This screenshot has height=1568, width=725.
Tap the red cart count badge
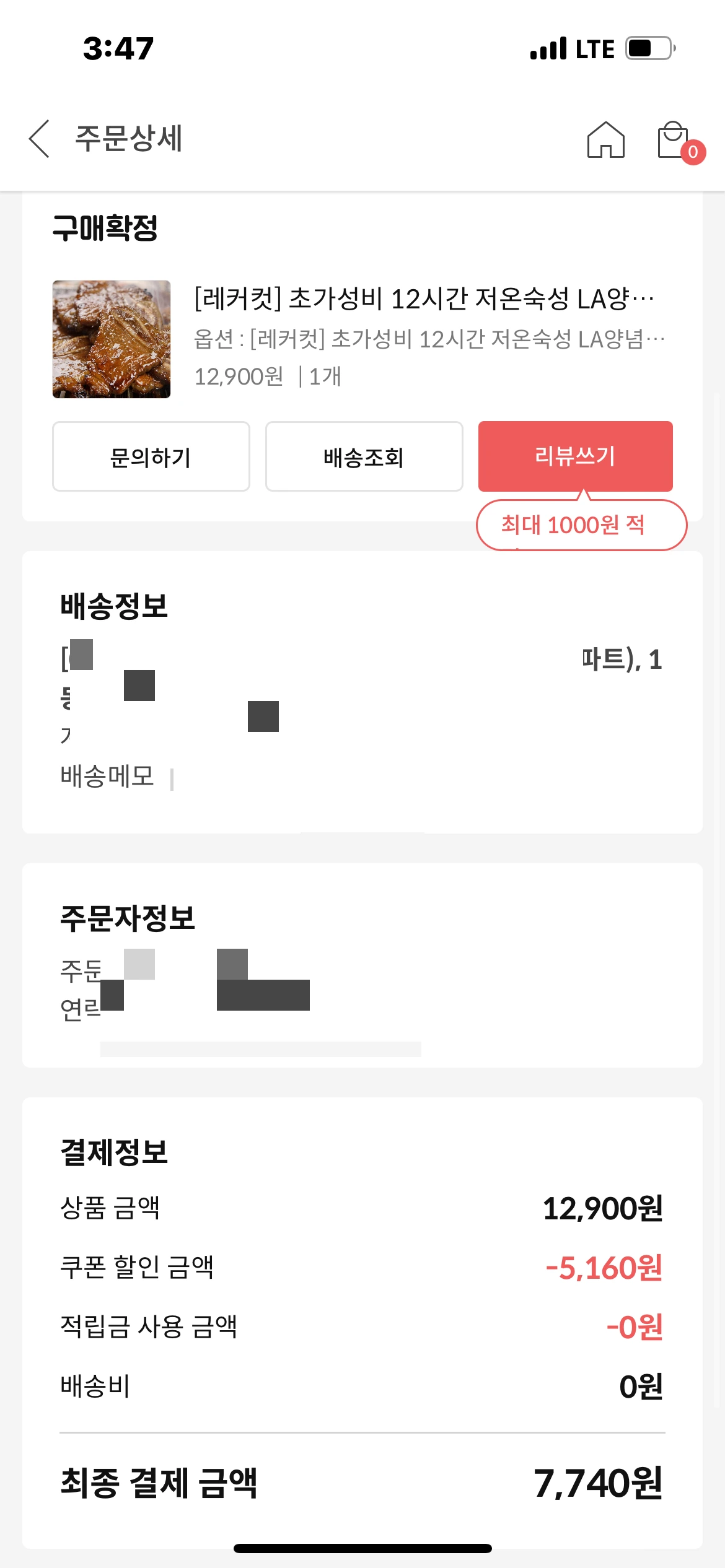click(693, 152)
